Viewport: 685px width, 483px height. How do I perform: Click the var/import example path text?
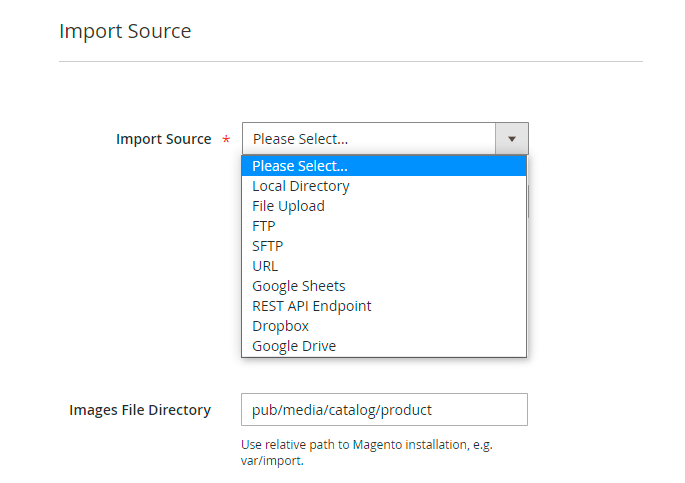270,461
